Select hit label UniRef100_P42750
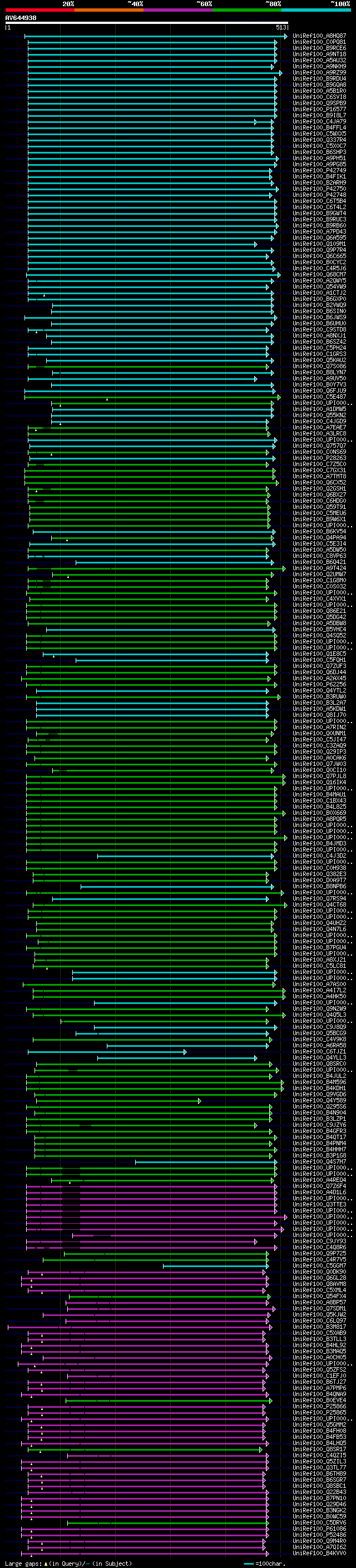The height and width of the screenshot is (1568, 356). tap(319, 189)
